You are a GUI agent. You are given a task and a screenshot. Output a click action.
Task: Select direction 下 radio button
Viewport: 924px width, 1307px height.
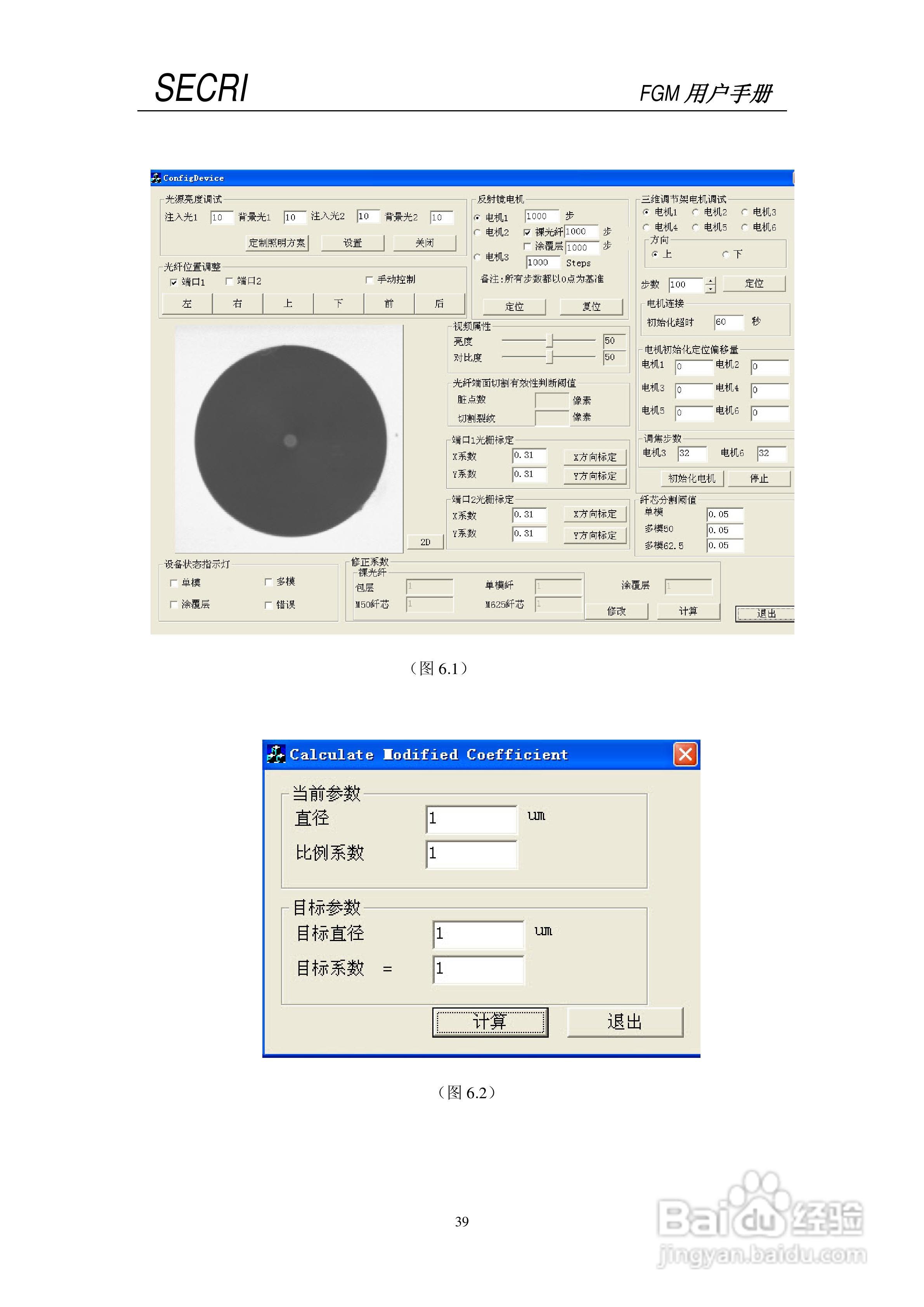726,255
